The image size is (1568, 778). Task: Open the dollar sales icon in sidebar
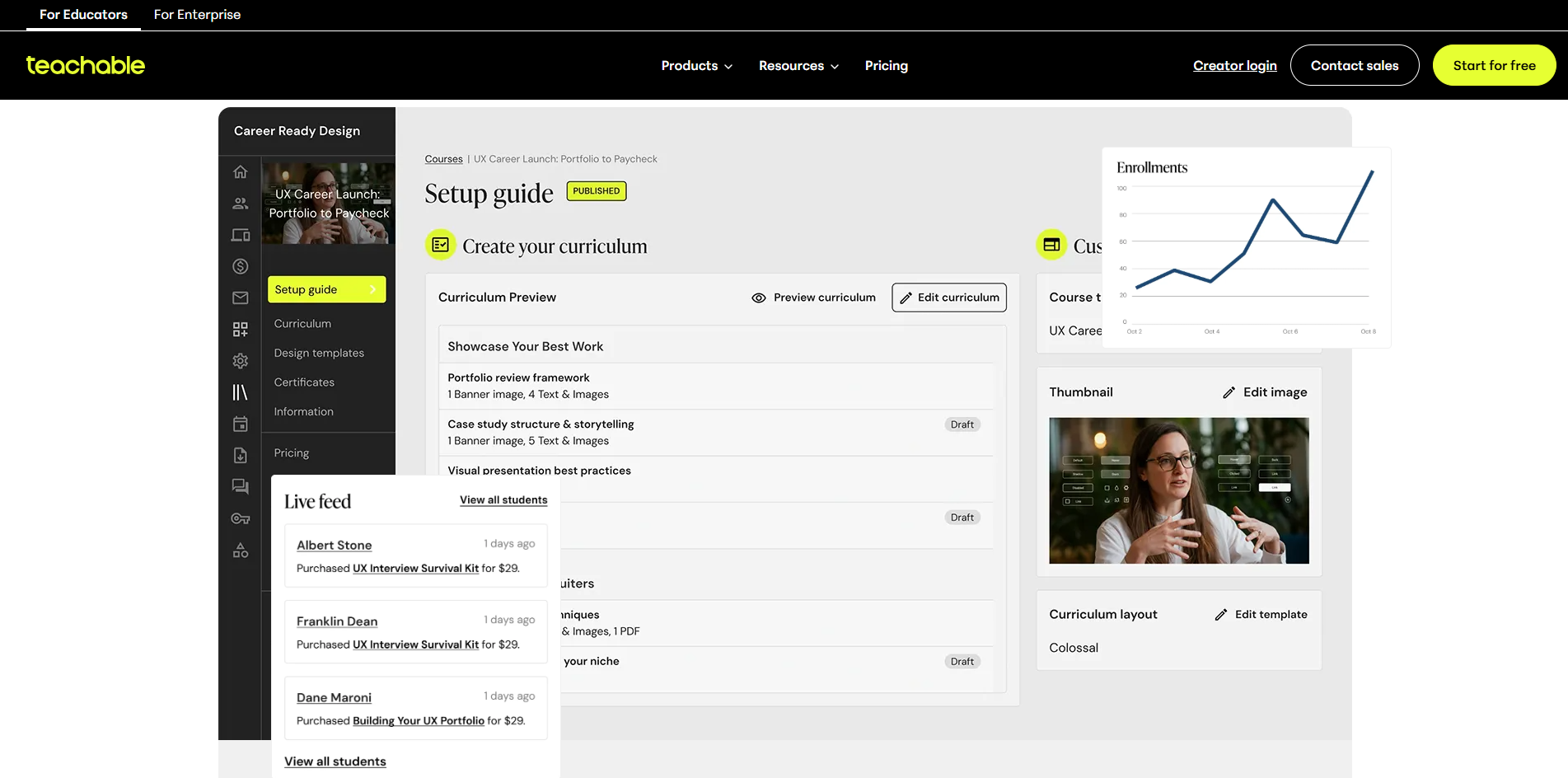(x=240, y=266)
